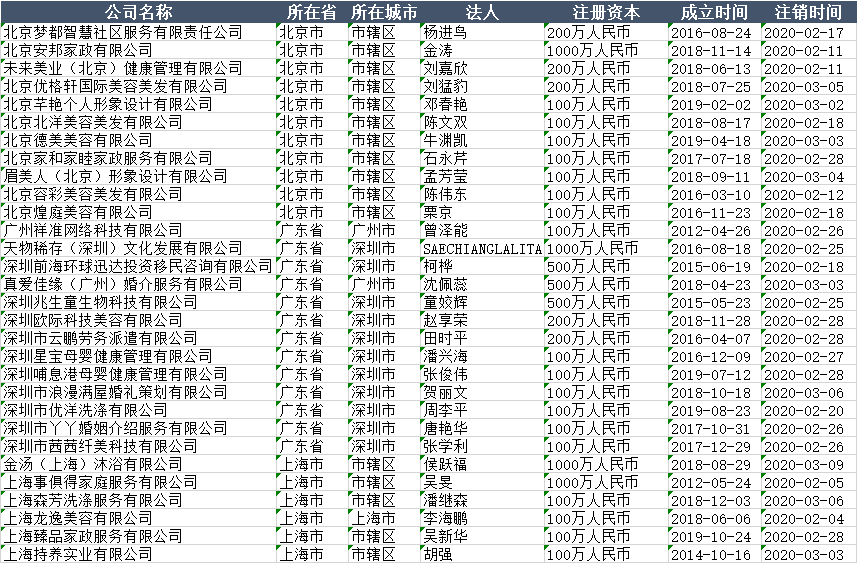857x563 pixels.
Task: Click the 法人 column header
Action: click(x=482, y=11)
